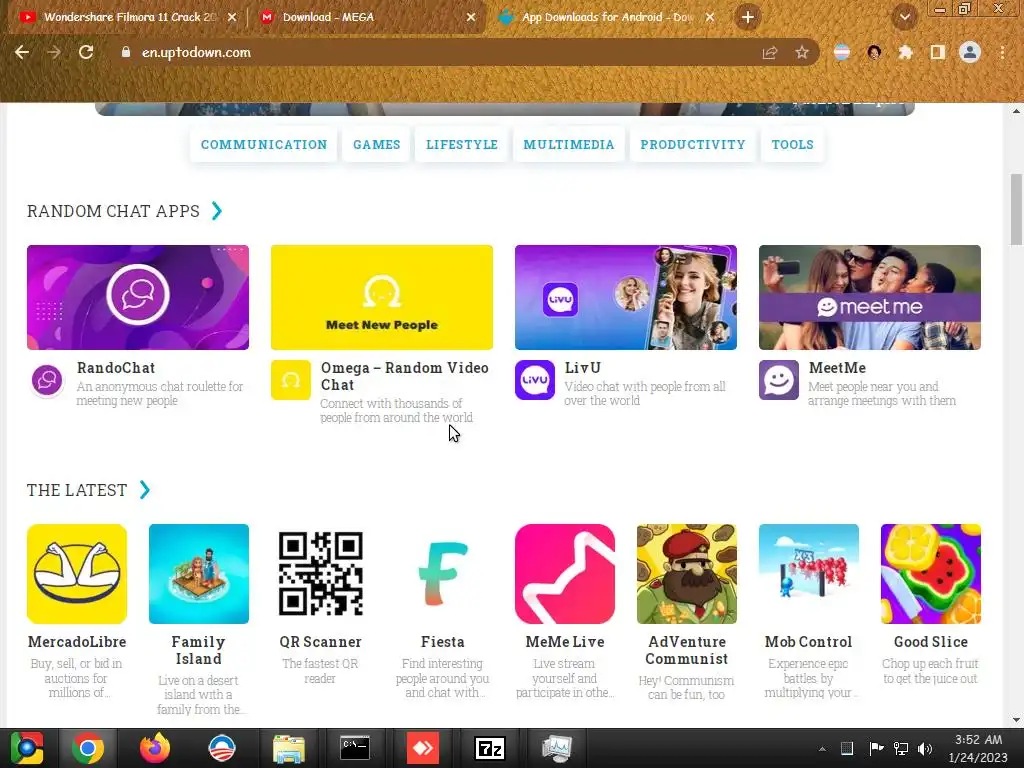Open the LivU app icon
Screen dimensions: 1024x768
(535, 380)
